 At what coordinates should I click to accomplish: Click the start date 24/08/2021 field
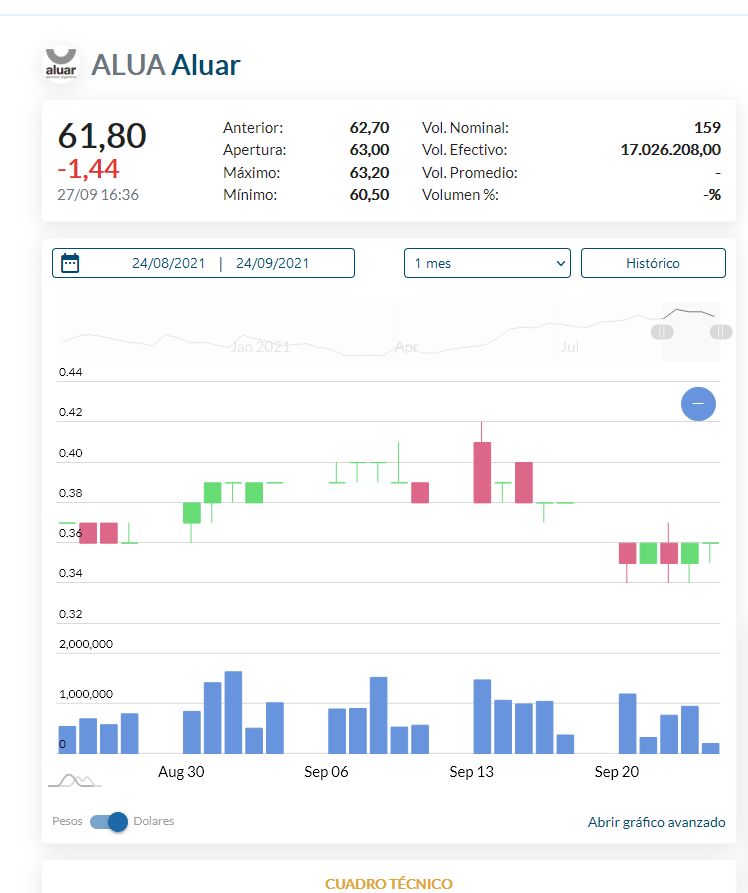click(x=168, y=263)
